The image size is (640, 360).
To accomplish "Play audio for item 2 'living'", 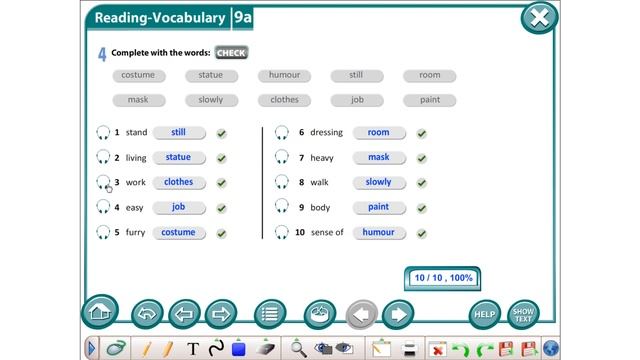I will (103, 158).
